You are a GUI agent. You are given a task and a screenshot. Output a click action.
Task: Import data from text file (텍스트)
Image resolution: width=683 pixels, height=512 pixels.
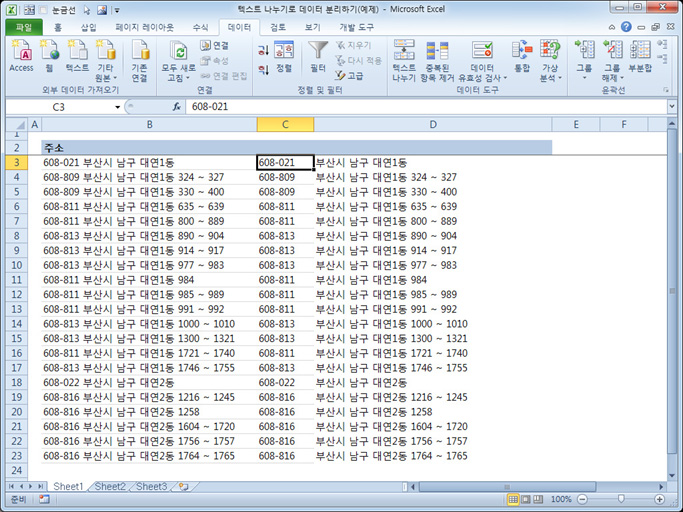pos(77,56)
